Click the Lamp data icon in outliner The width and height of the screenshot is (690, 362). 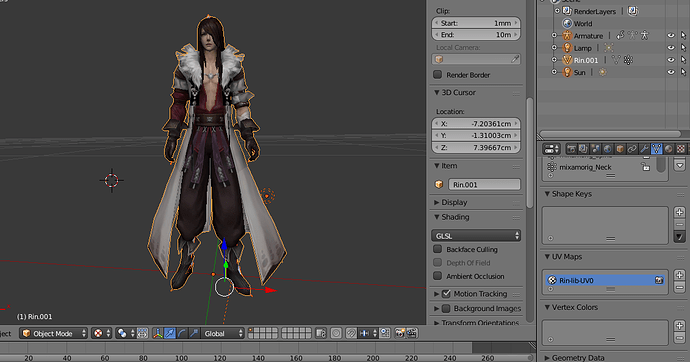pos(609,48)
